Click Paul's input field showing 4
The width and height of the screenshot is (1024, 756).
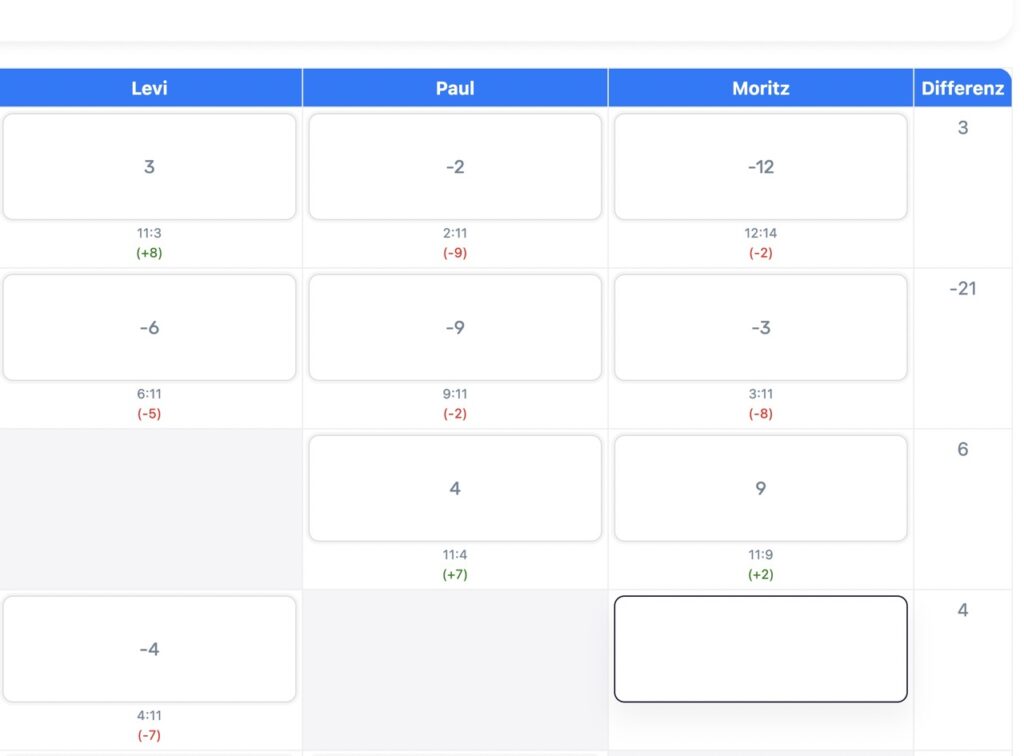click(x=455, y=489)
